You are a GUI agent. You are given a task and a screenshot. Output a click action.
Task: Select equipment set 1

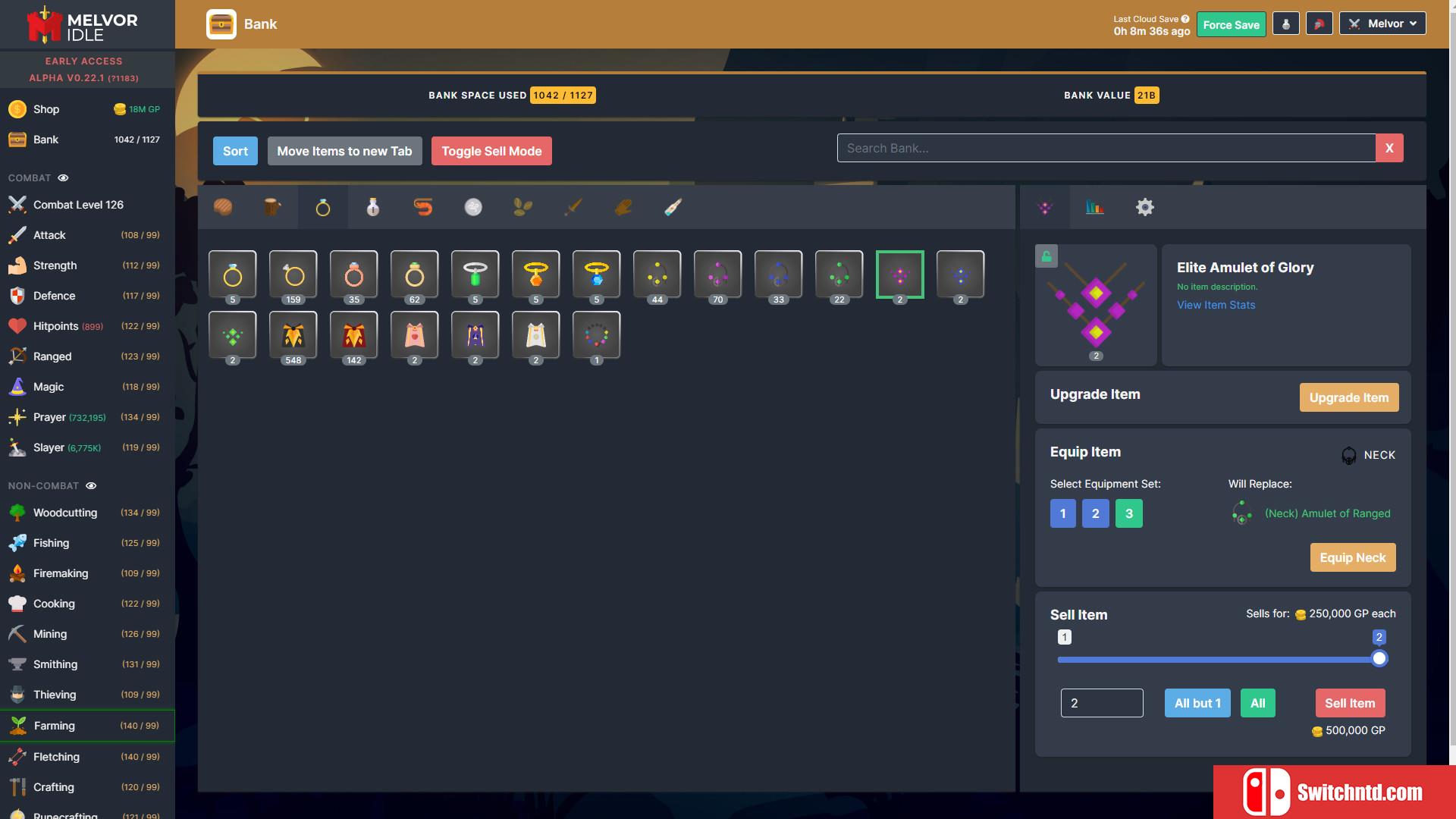[1063, 513]
